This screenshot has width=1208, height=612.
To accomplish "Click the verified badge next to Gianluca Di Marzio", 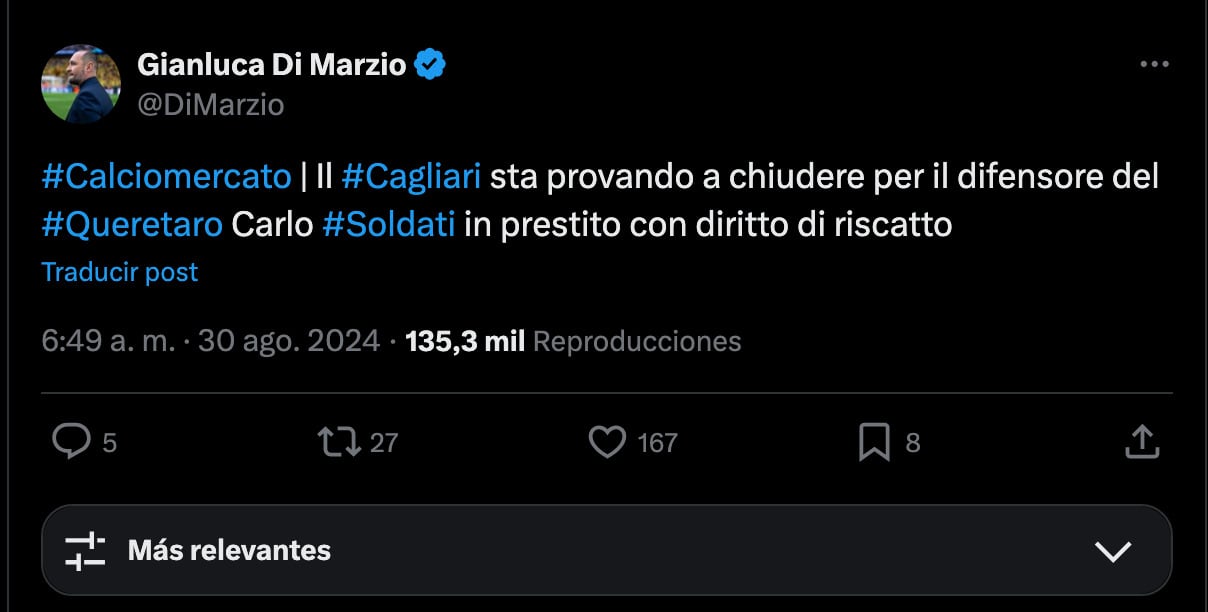I will pyautogui.click(x=430, y=62).
